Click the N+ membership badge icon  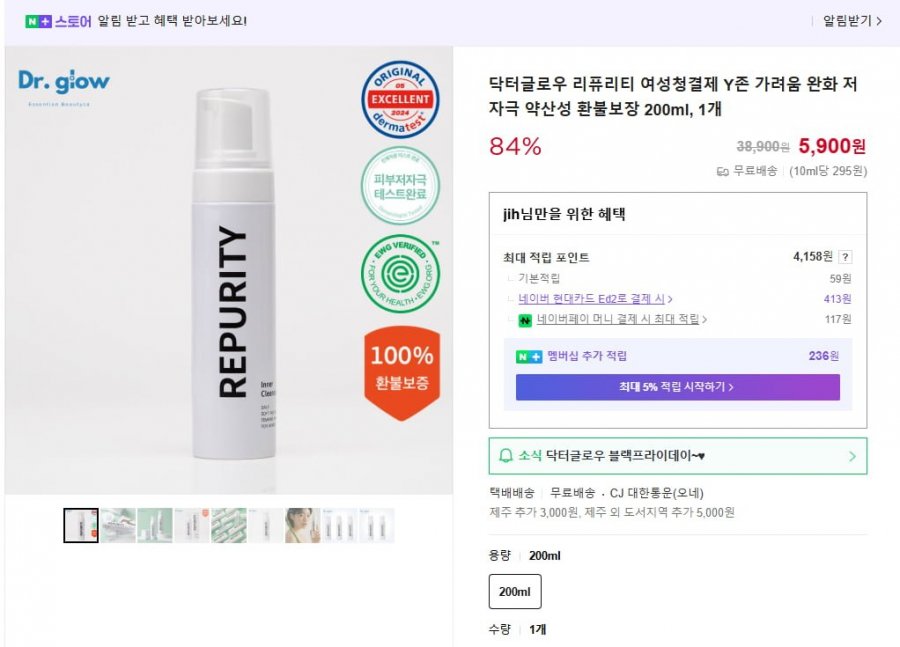click(x=529, y=356)
